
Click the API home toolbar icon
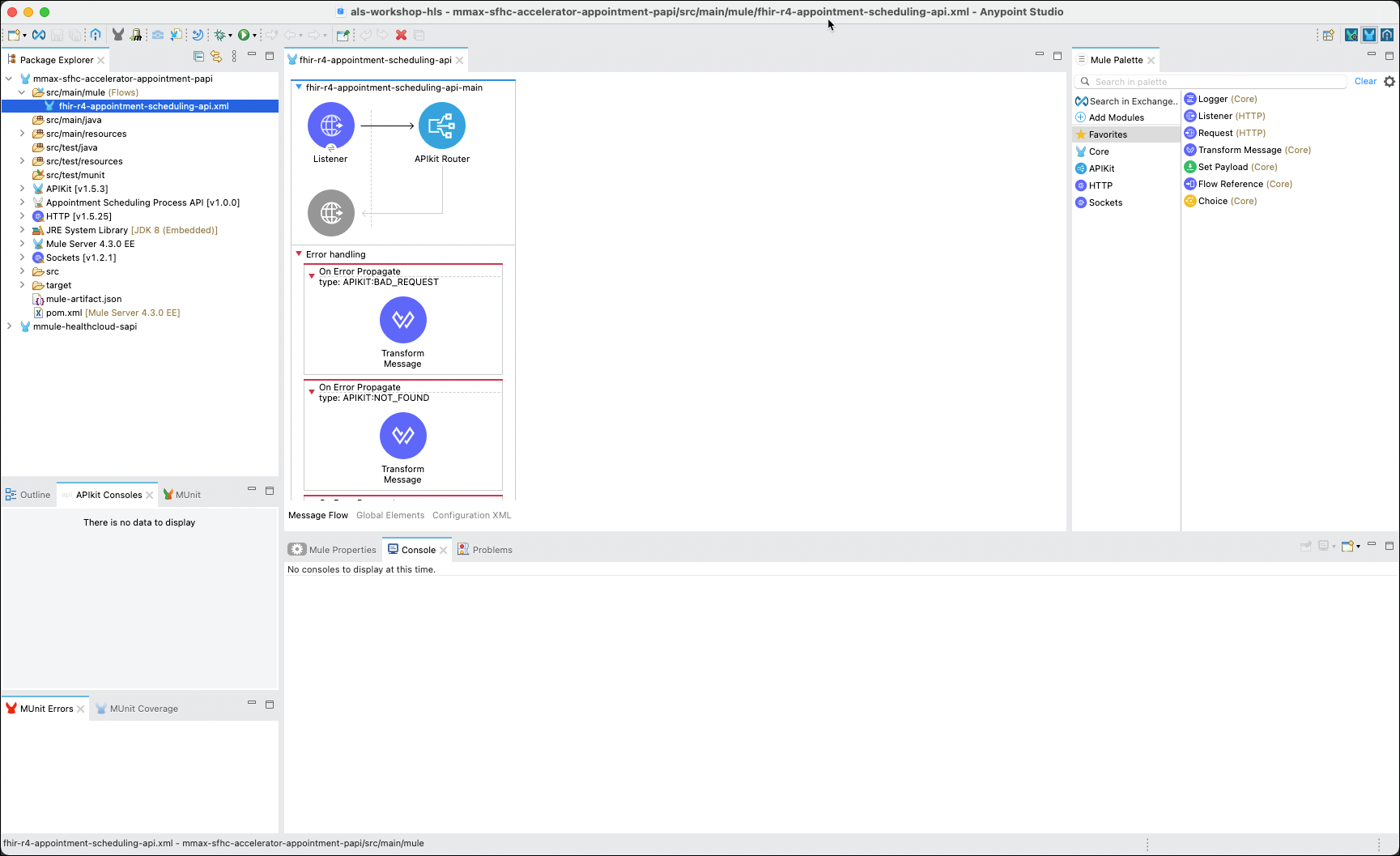point(96,35)
